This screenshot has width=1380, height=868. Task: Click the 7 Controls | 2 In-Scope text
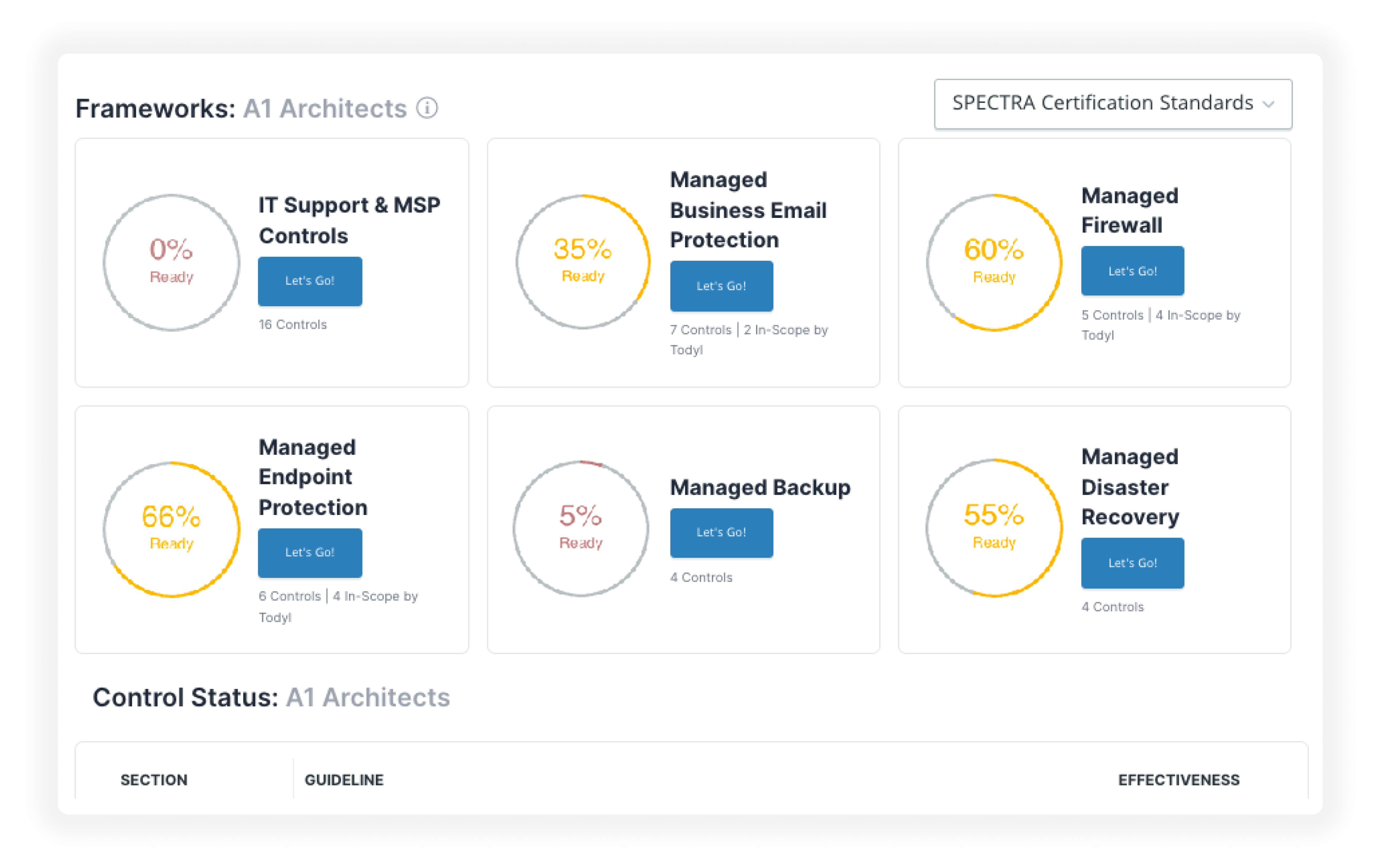coord(749,340)
